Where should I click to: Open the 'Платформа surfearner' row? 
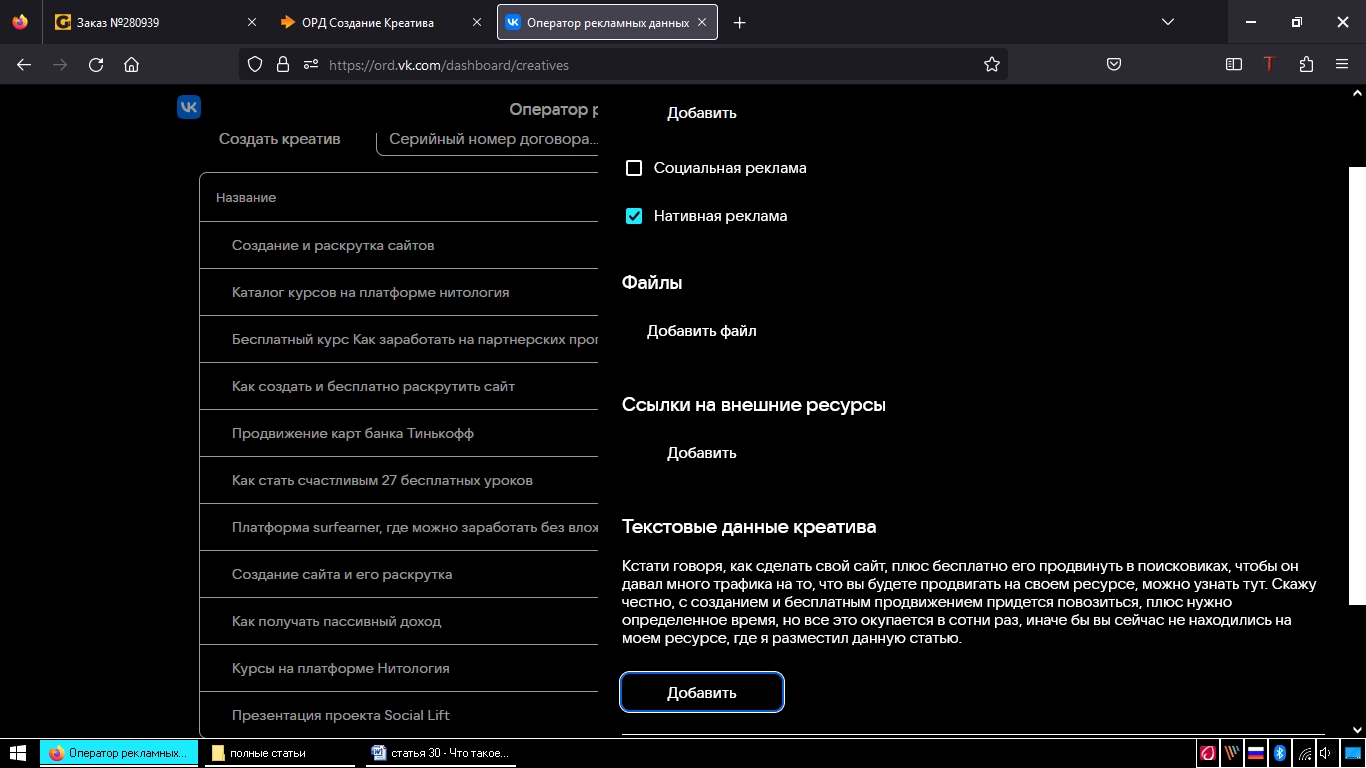399,527
